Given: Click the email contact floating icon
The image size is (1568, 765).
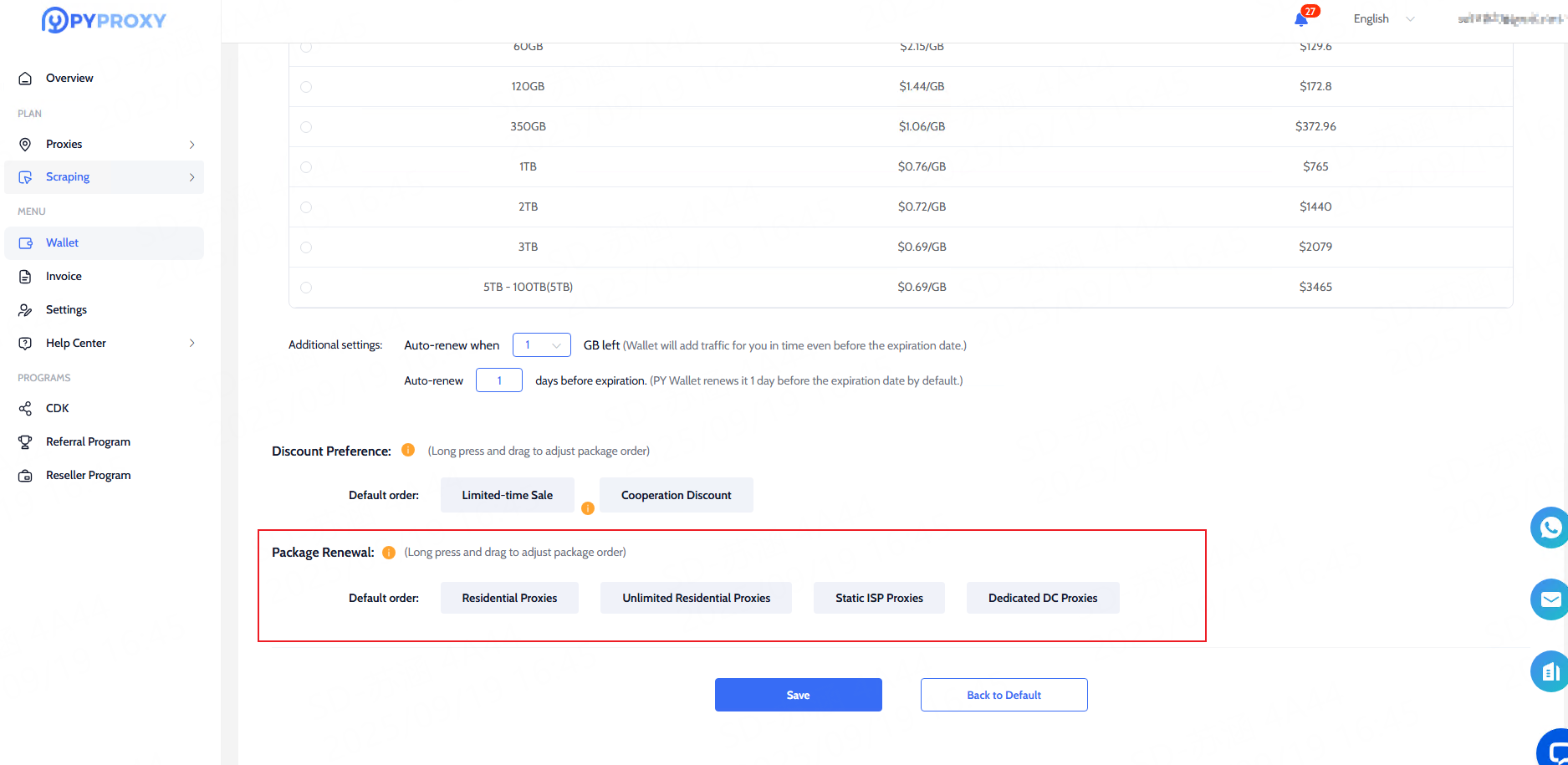Looking at the screenshot, I should pos(1550,599).
